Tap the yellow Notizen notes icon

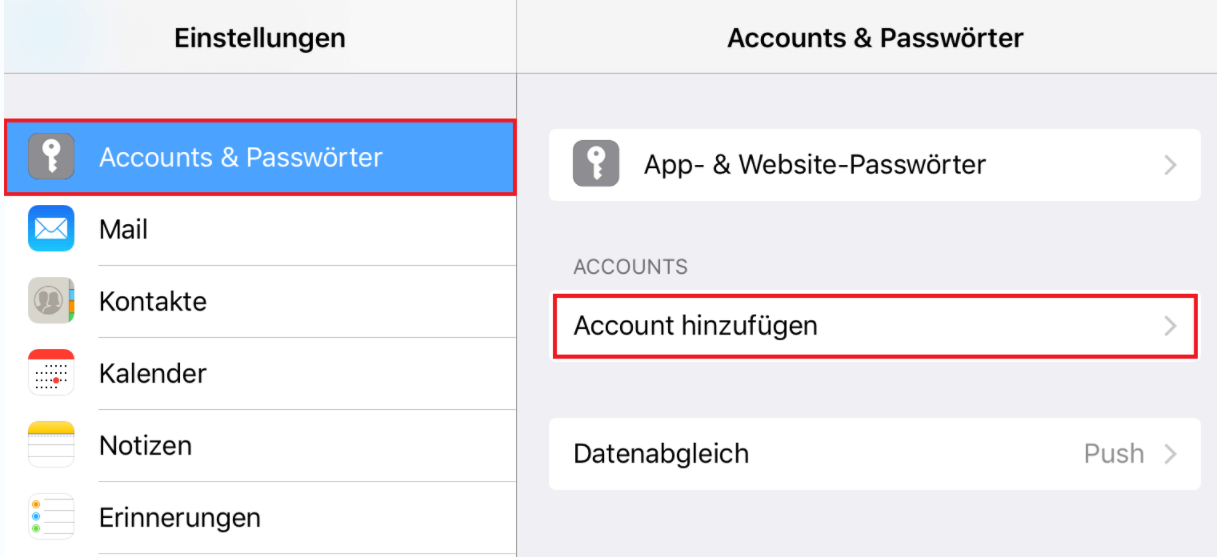click(x=51, y=445)
